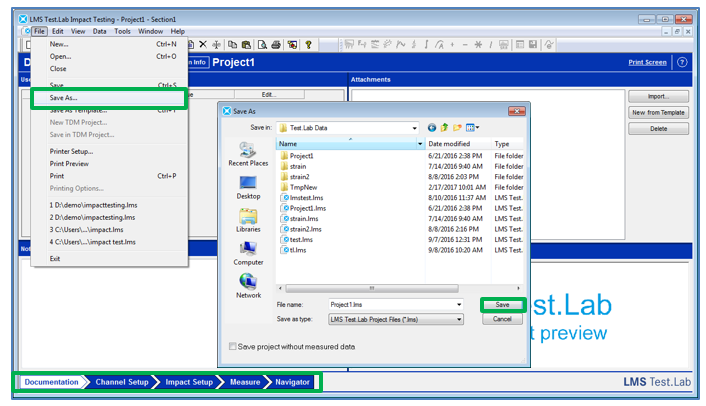Select the Libraries shortcut icon
Screen dimensions: 706x406
(x=248, y=217)
